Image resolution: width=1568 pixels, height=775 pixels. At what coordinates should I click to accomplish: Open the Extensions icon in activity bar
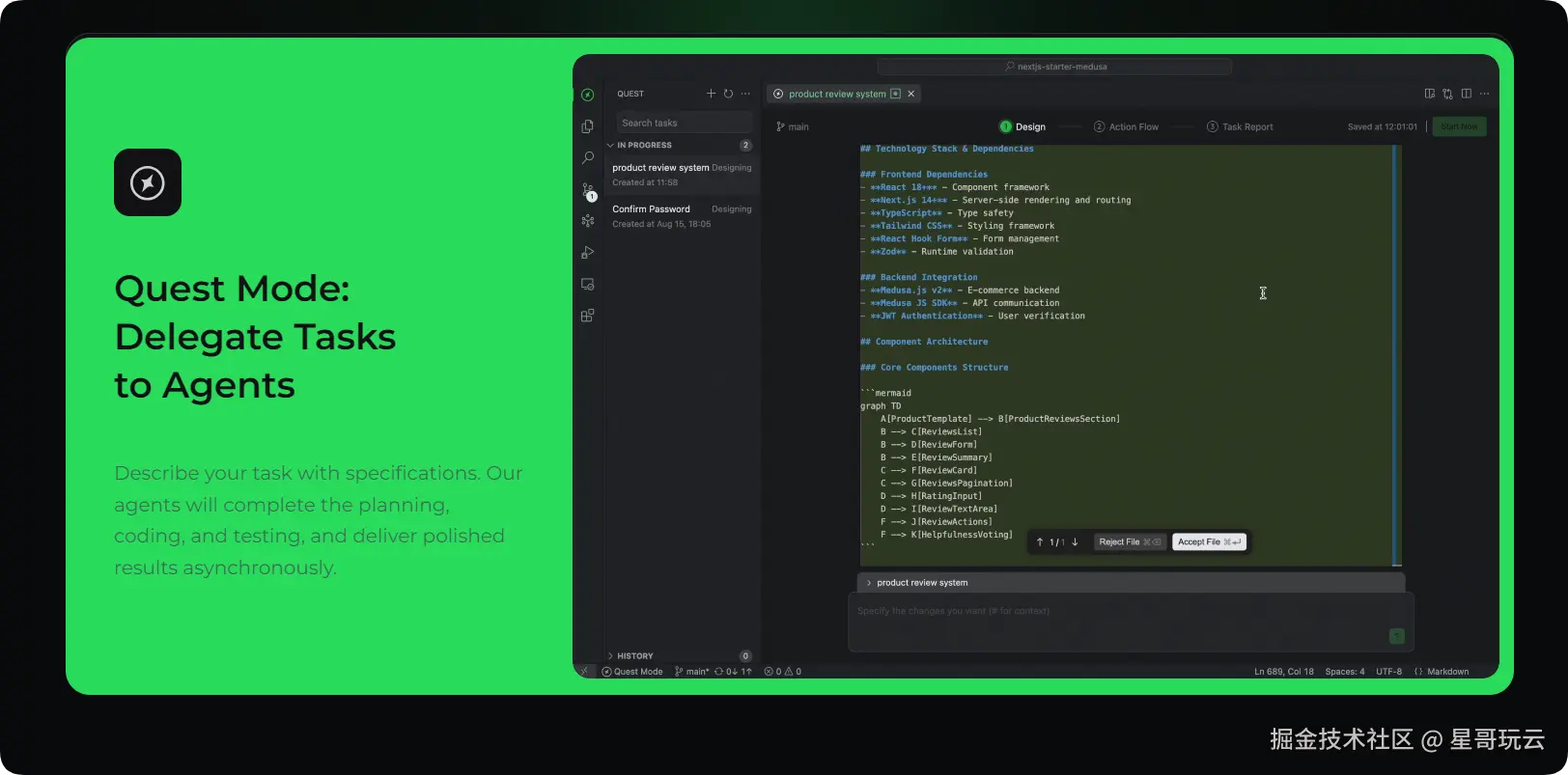[x=587, y=316]
